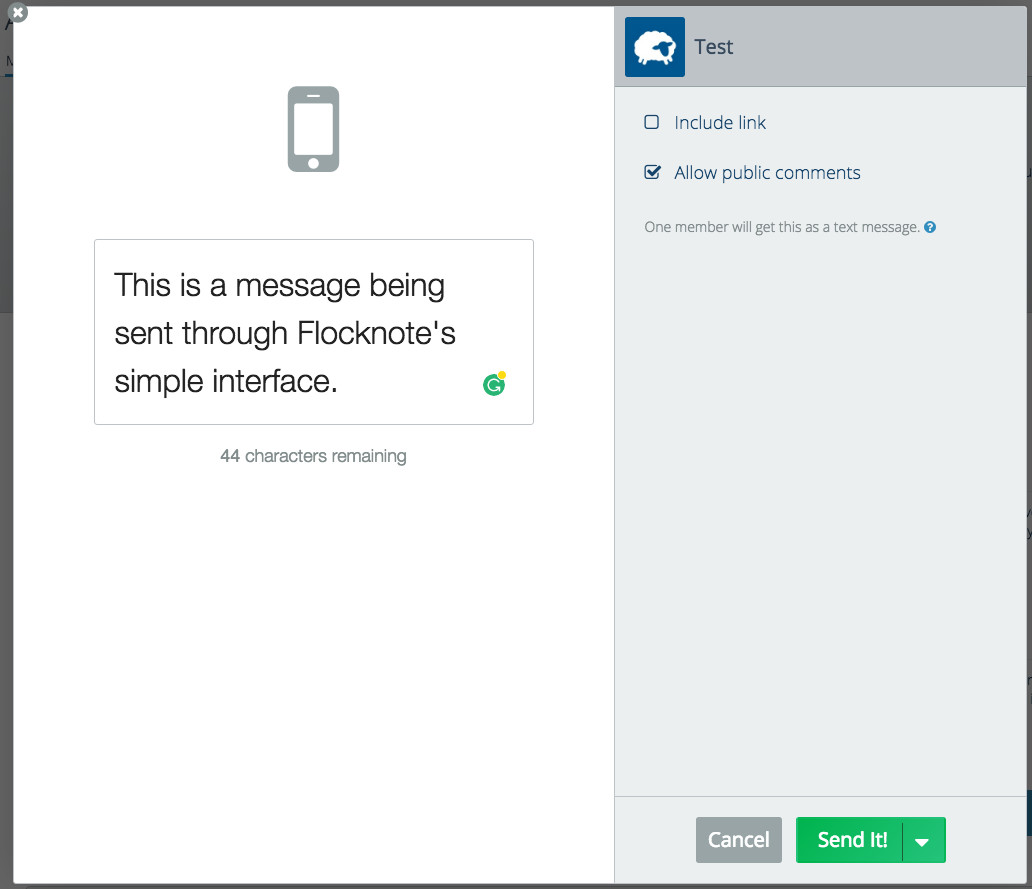Click the Send It! button
The image size is (1032, 889).
(x=850, y=840)
